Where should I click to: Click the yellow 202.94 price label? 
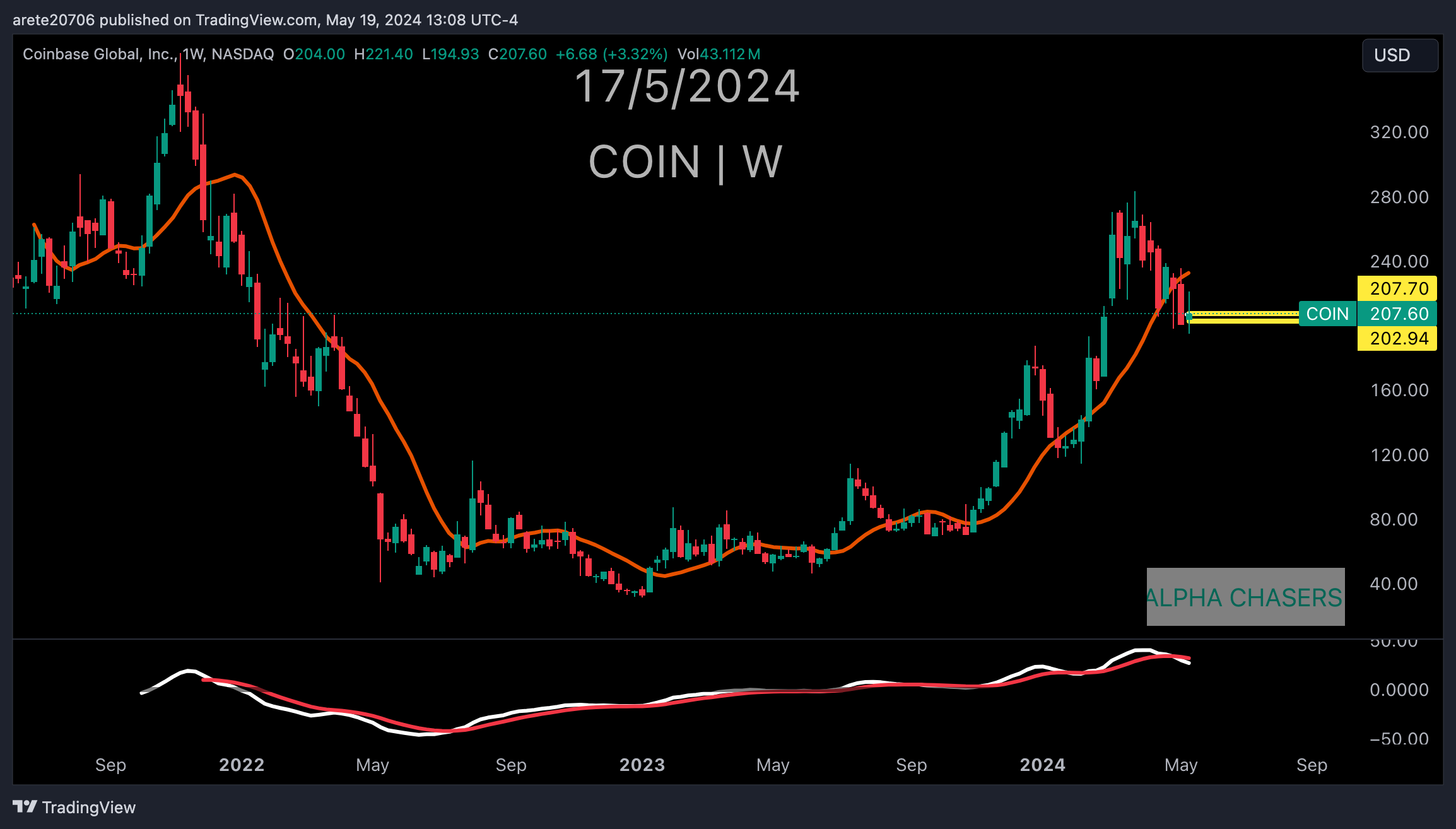(x=1397, y=338)
